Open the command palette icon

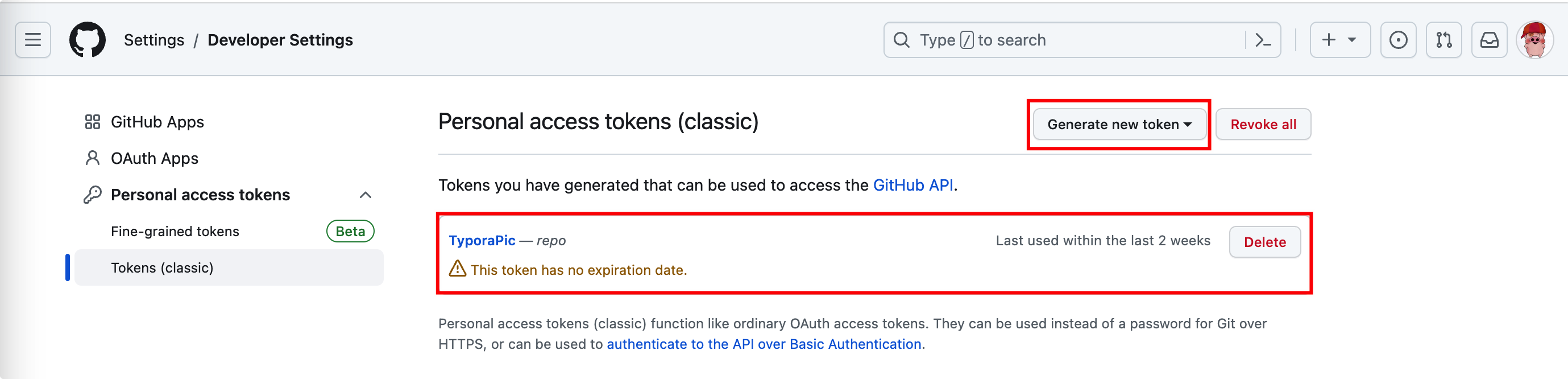1263,40
